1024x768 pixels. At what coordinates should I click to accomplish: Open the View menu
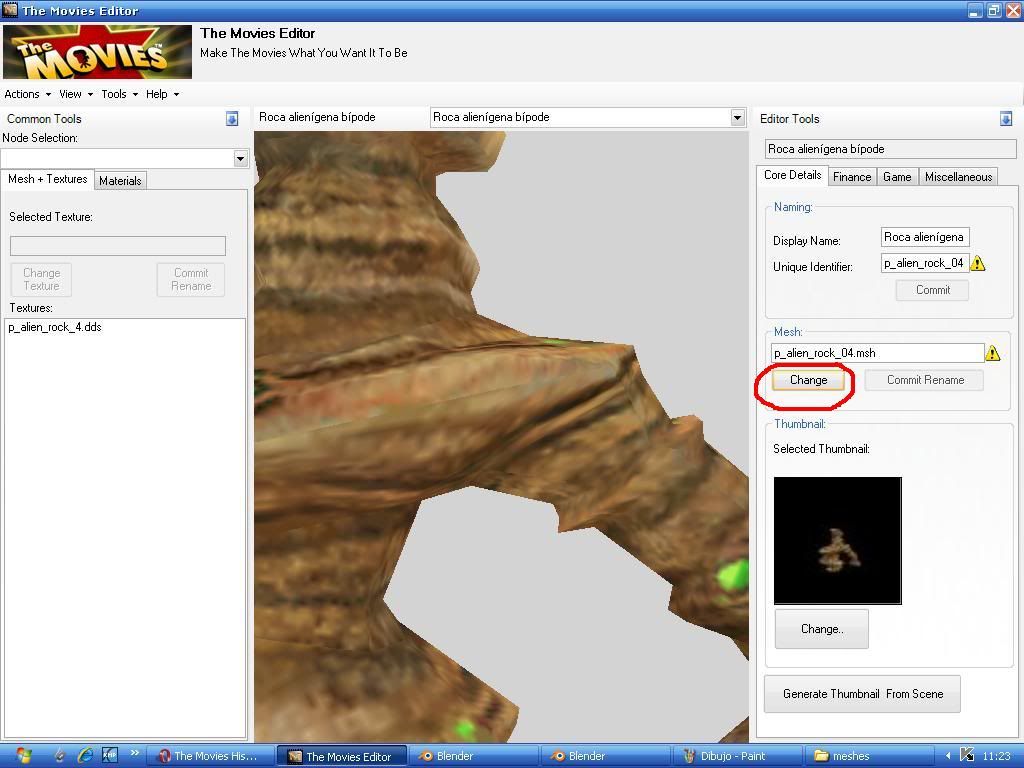point(76,94)
